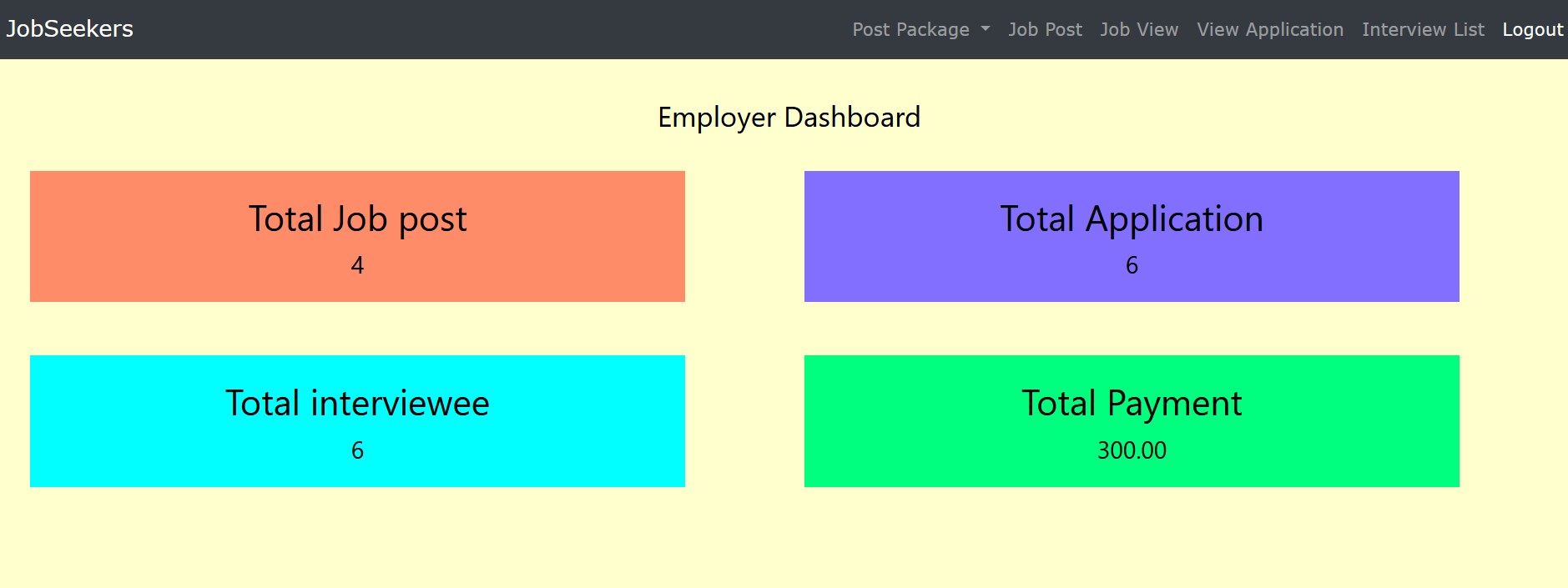This screenshot has width=1568, height=588.
Task: Open the Post Package dropdown menu
Action: tap(920, 29)
